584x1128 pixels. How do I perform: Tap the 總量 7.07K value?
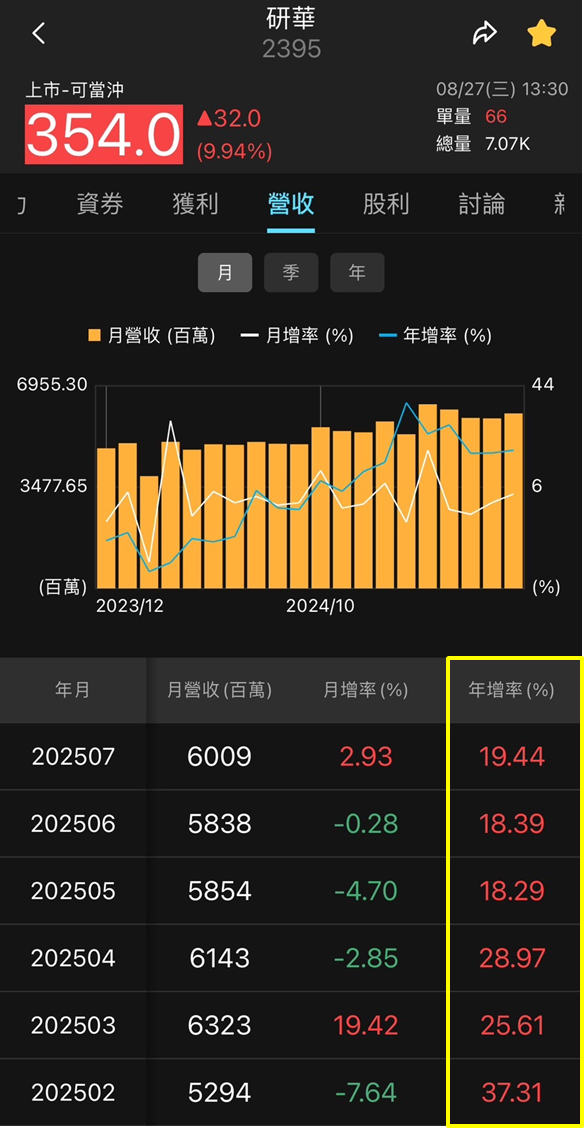pos(483,144)
